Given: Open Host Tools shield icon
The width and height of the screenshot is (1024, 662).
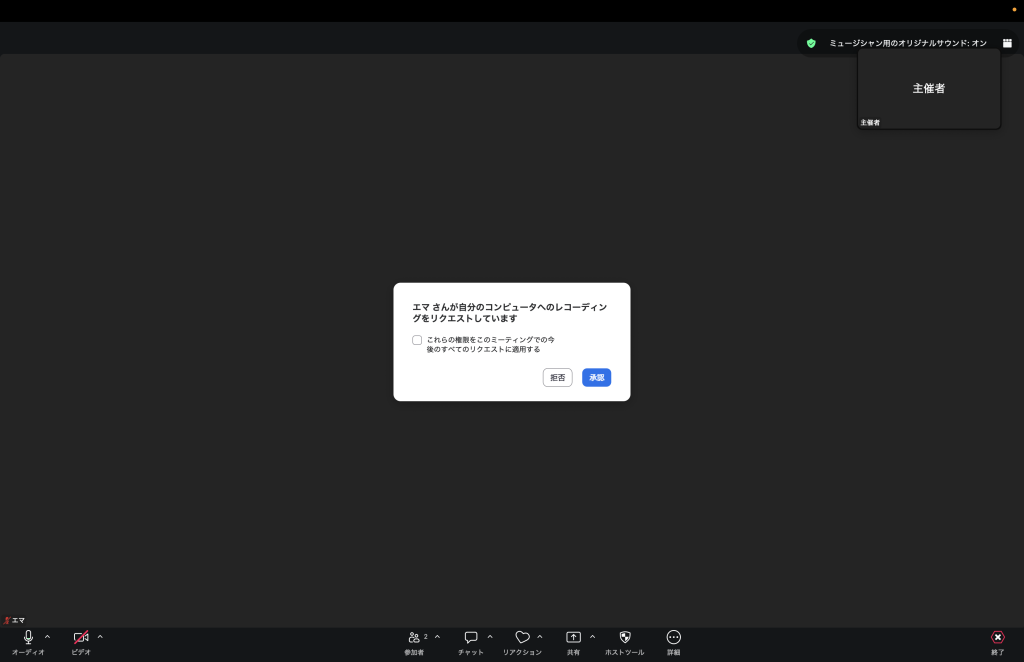Looking at the screenshot, I should [625, 637].
